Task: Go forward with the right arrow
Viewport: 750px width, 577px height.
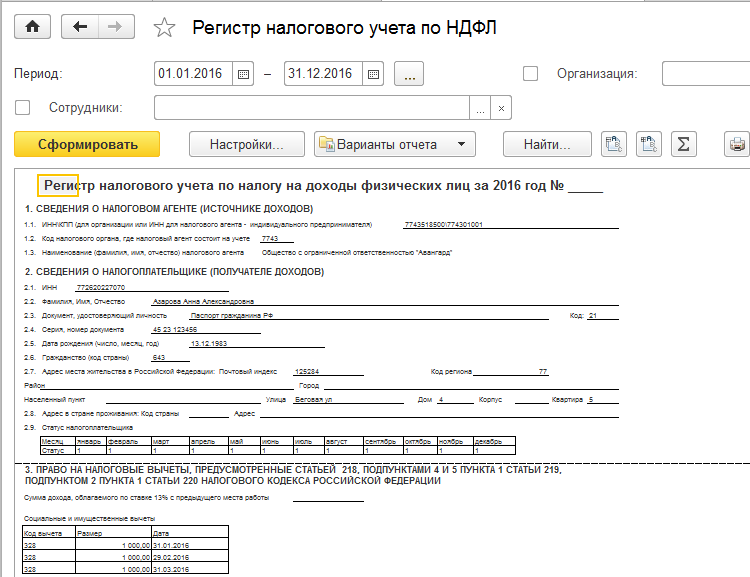Action: [115, 28]
